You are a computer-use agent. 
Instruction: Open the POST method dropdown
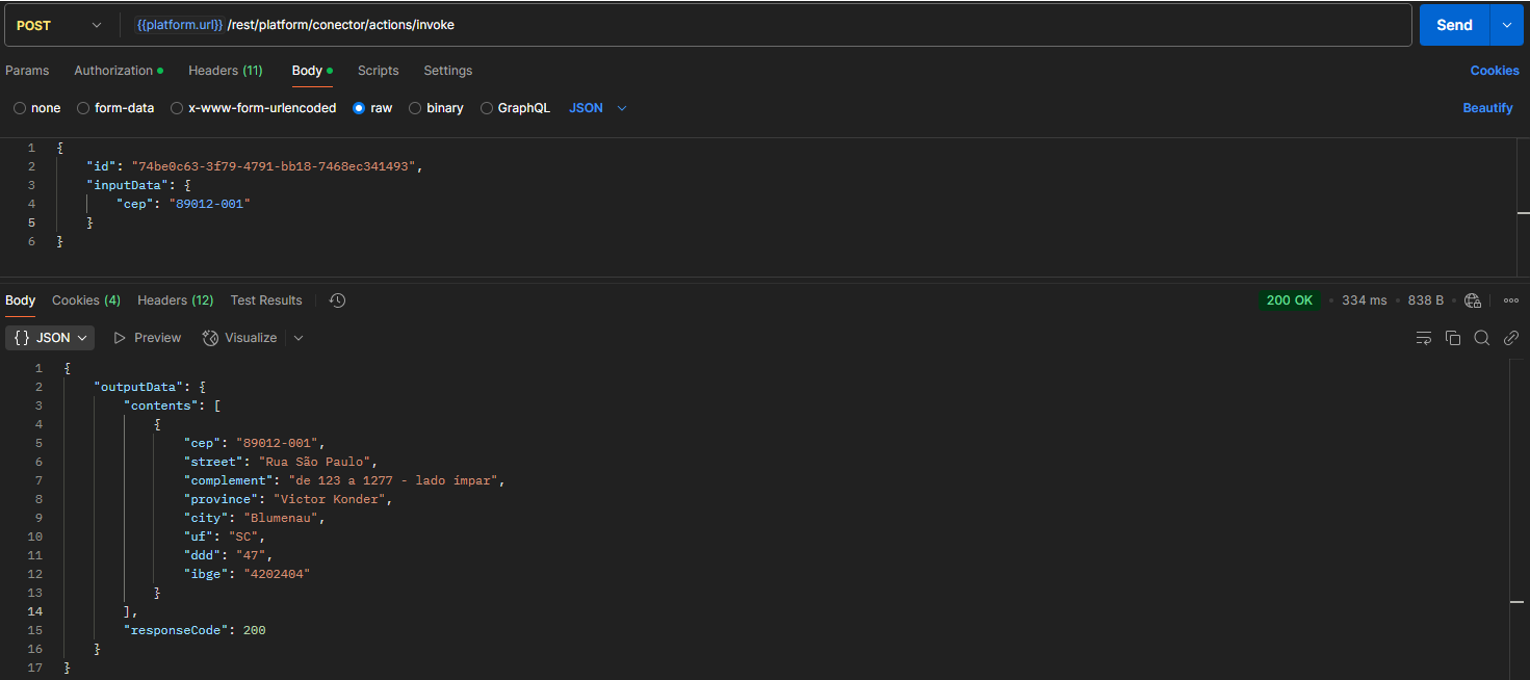[x=58, y=25]
